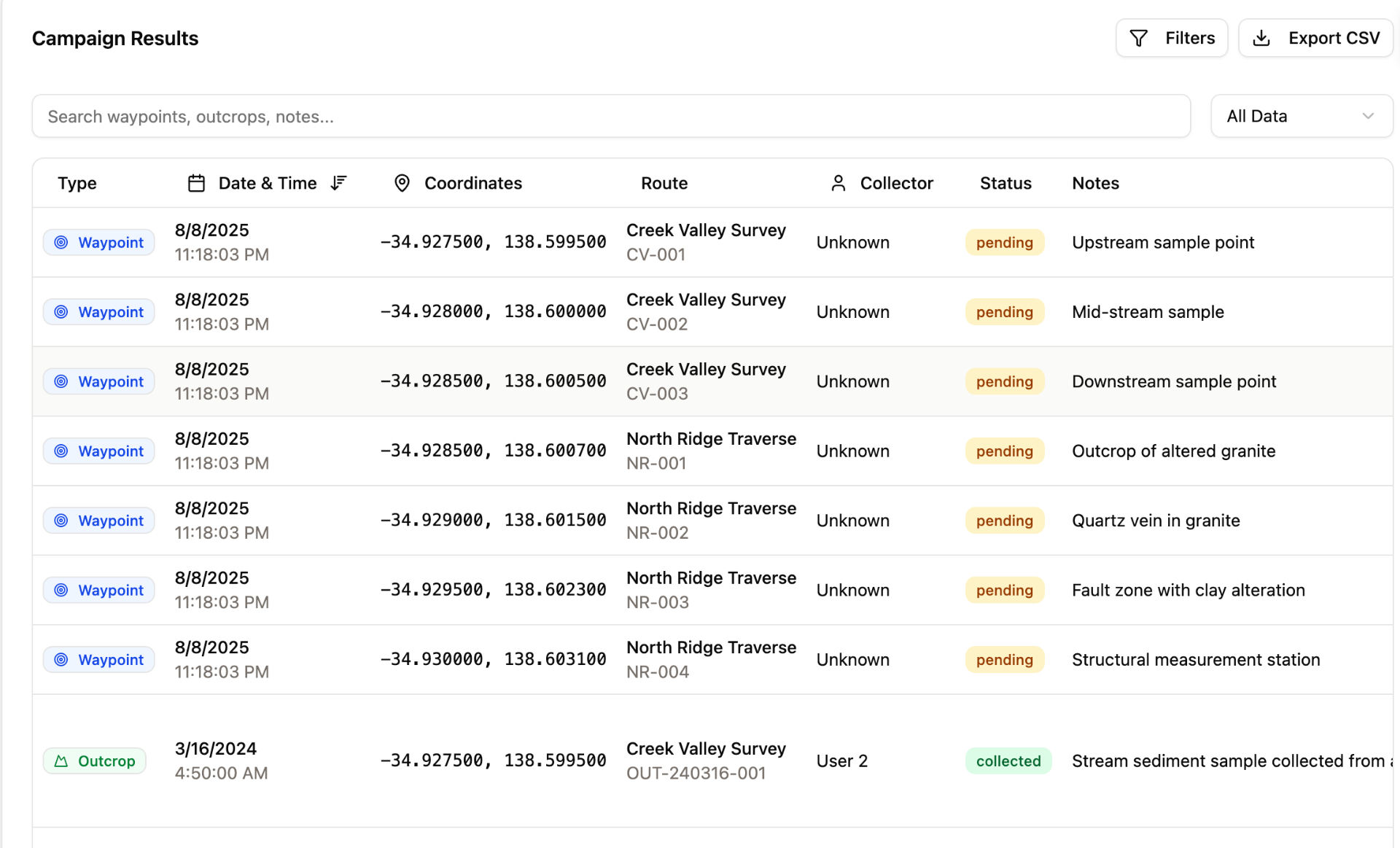1400x848 pixels.
Task: Click the Type column header
Action: [77, 183]
